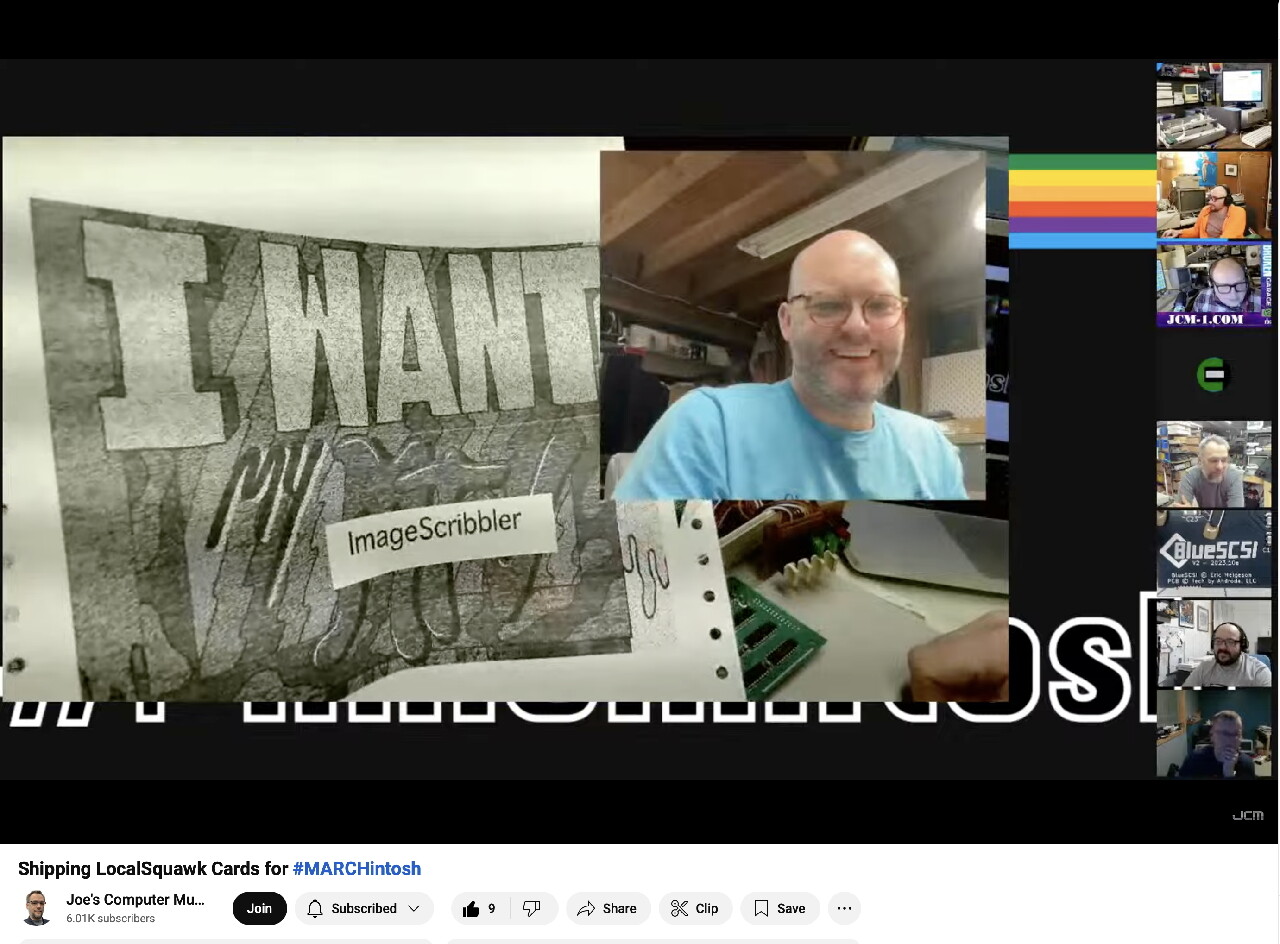Expand the Subscribed notification options dropdown

[x=364, y=908]
